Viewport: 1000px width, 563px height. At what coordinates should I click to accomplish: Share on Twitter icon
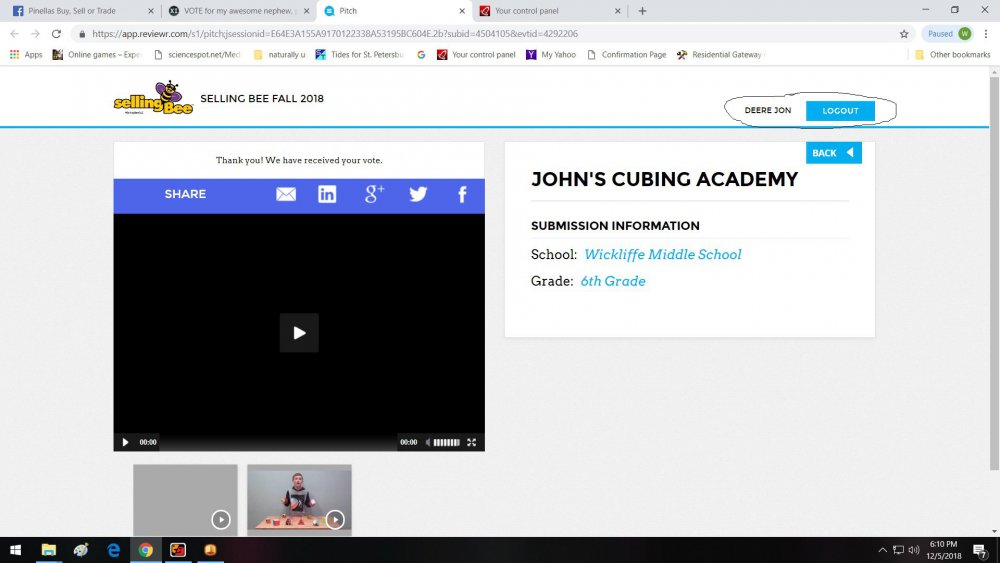coord(418,194)
